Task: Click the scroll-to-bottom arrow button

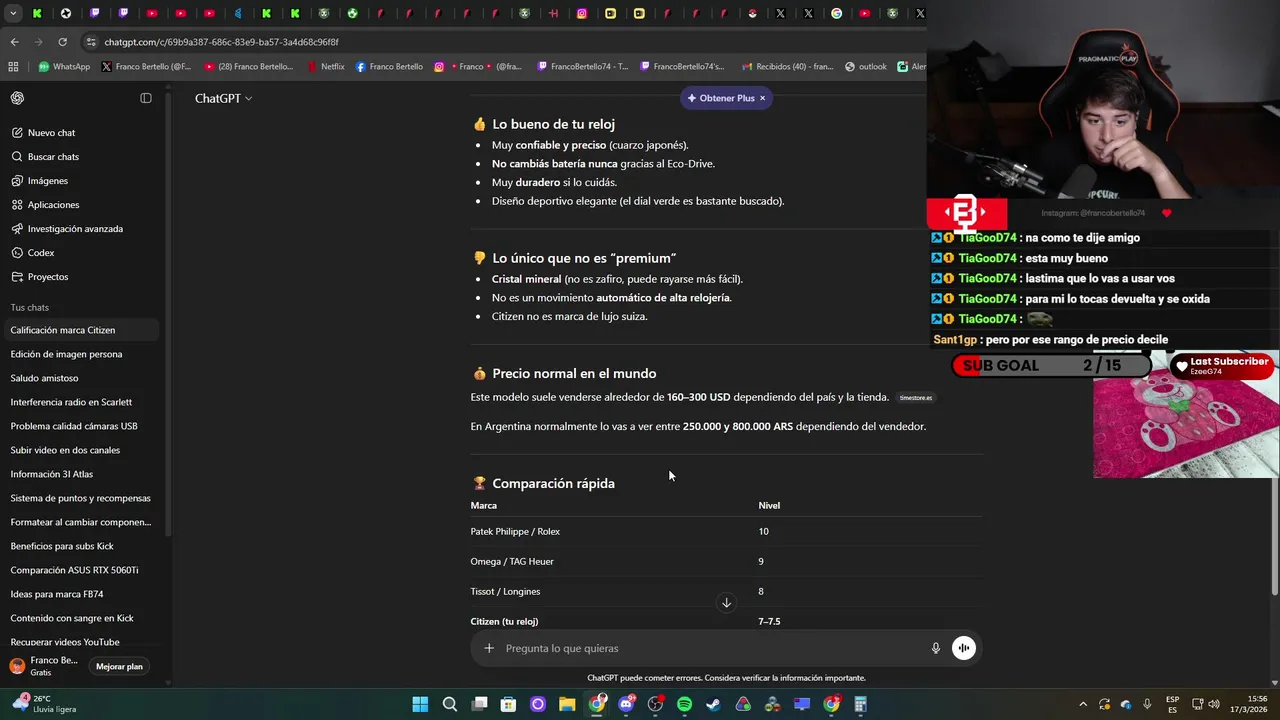Action: tap(727, 602)
